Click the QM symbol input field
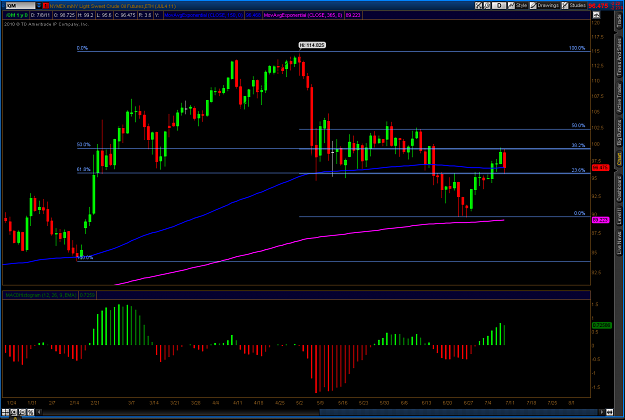The width and height of the screenshot is (625, 420). coord(20,6)
